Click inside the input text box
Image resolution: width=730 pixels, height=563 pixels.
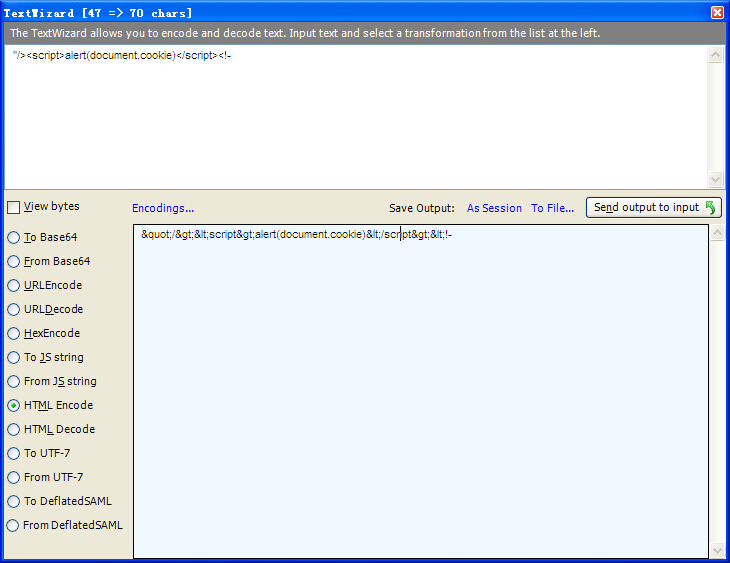[356, 116]
